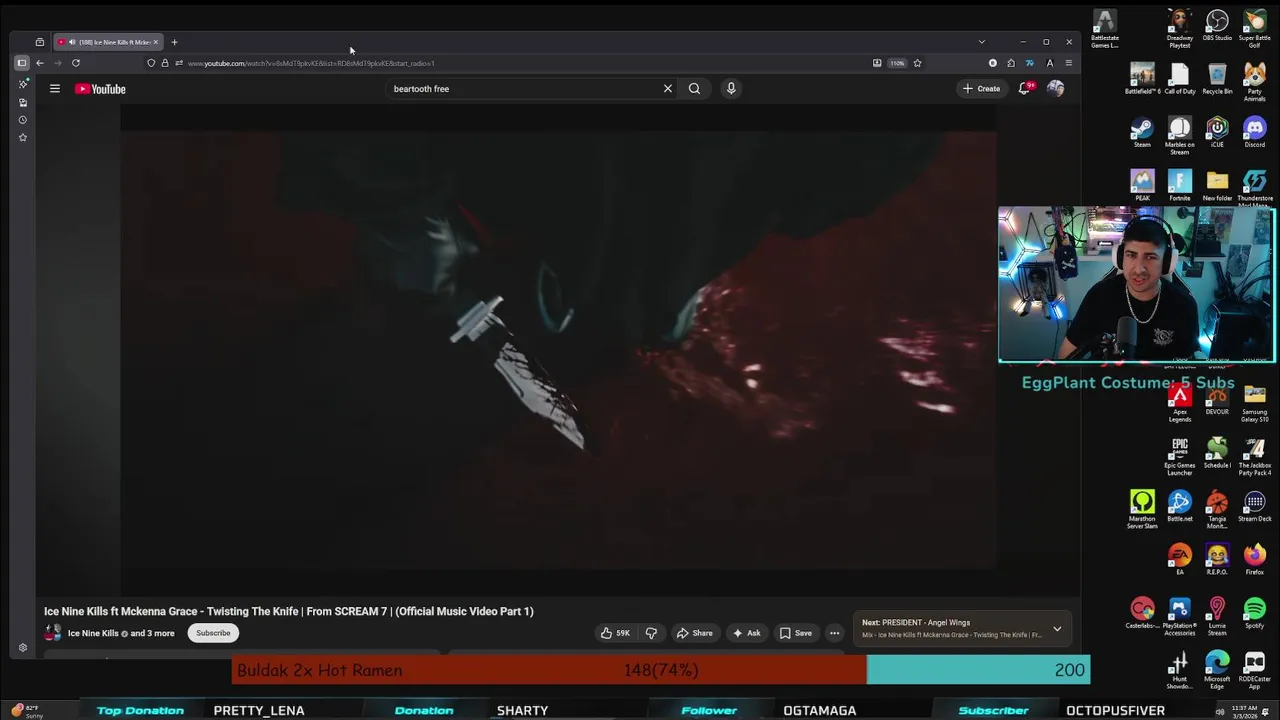Close the Ice Nine Kills tab

[x=155, y=42]
